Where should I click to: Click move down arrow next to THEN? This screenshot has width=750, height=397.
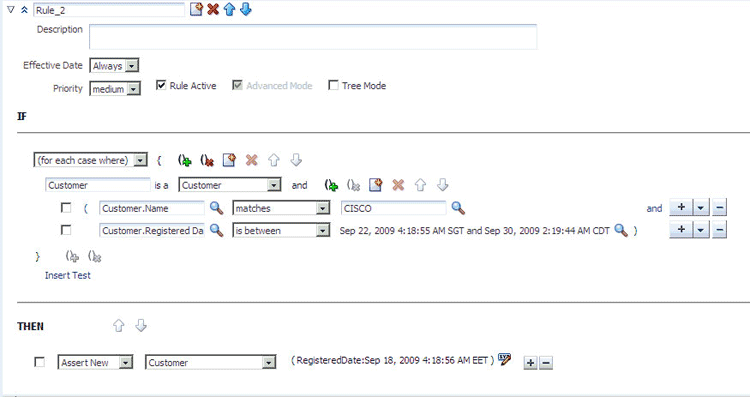coord(141,326)
